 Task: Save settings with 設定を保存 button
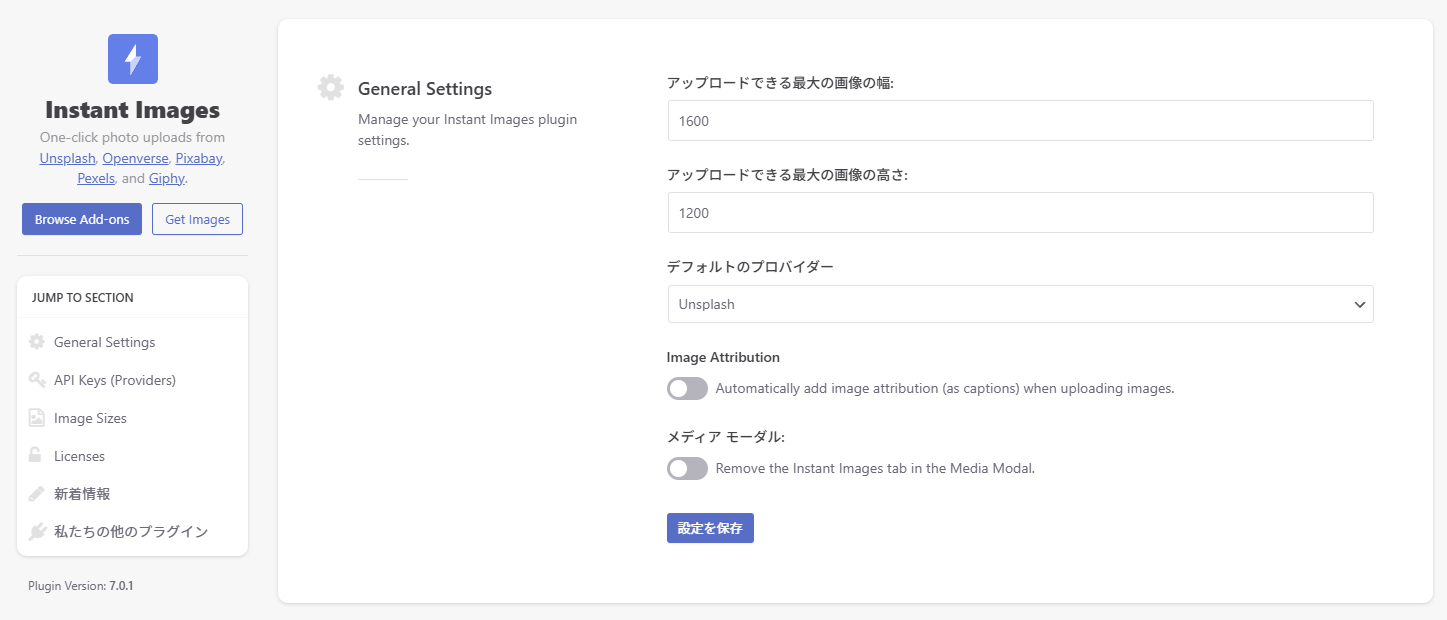tap(710, 528)
